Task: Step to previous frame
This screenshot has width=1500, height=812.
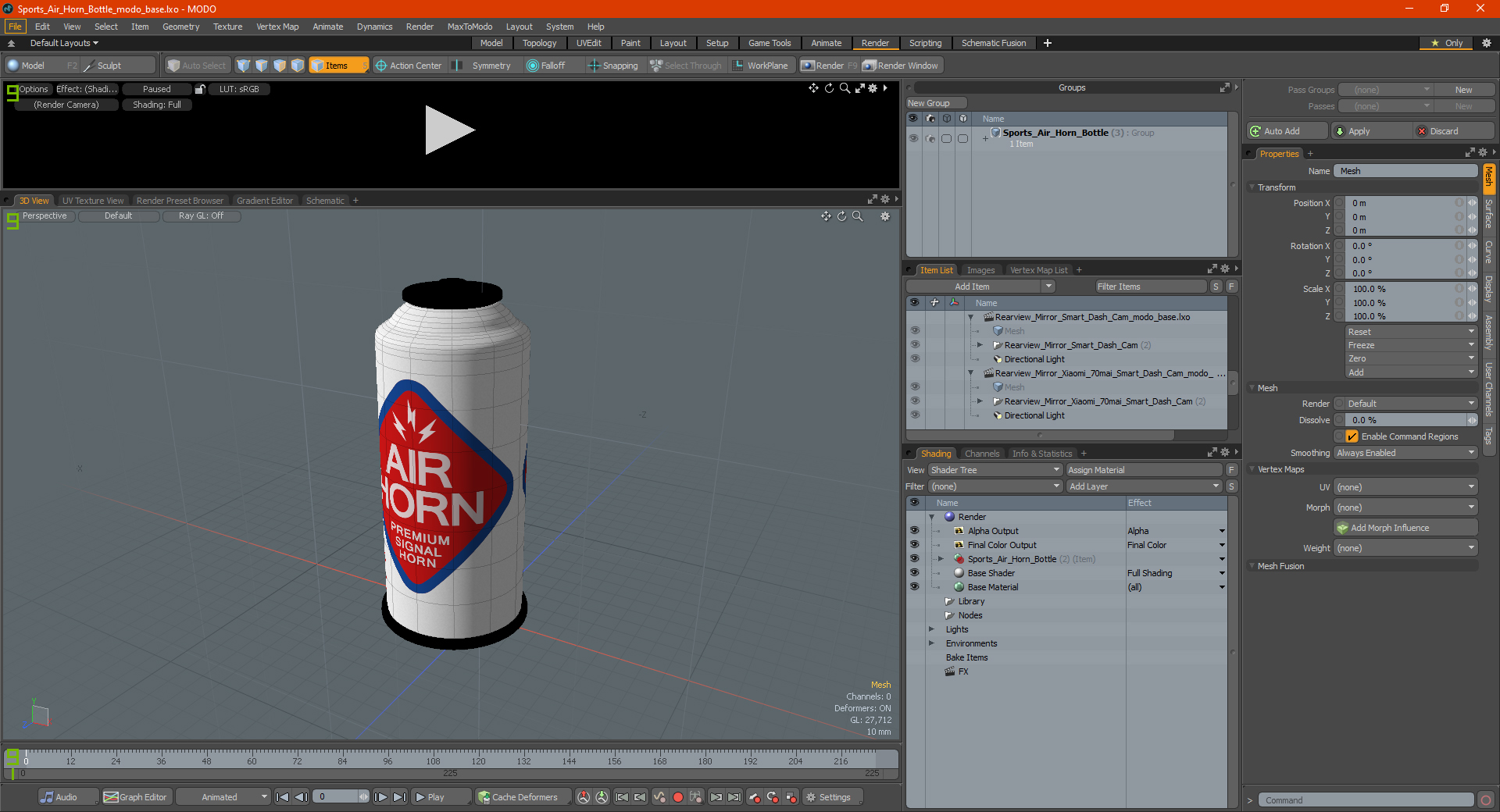Action: pos(301,797)
